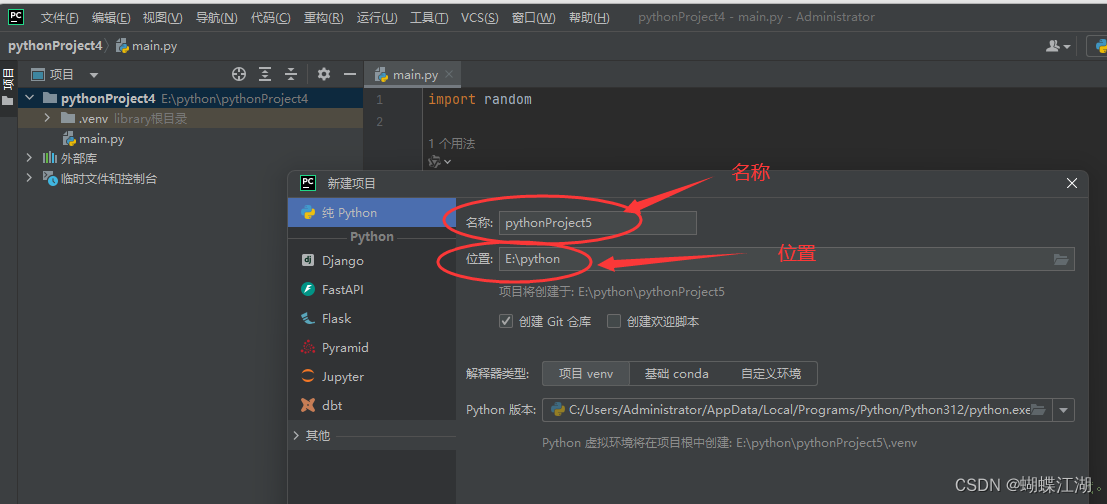Image resolution: width=1107 pixels, height=504 pixels.
Task: Open the 运行(U) menu
Action: [x=377, y=18]
